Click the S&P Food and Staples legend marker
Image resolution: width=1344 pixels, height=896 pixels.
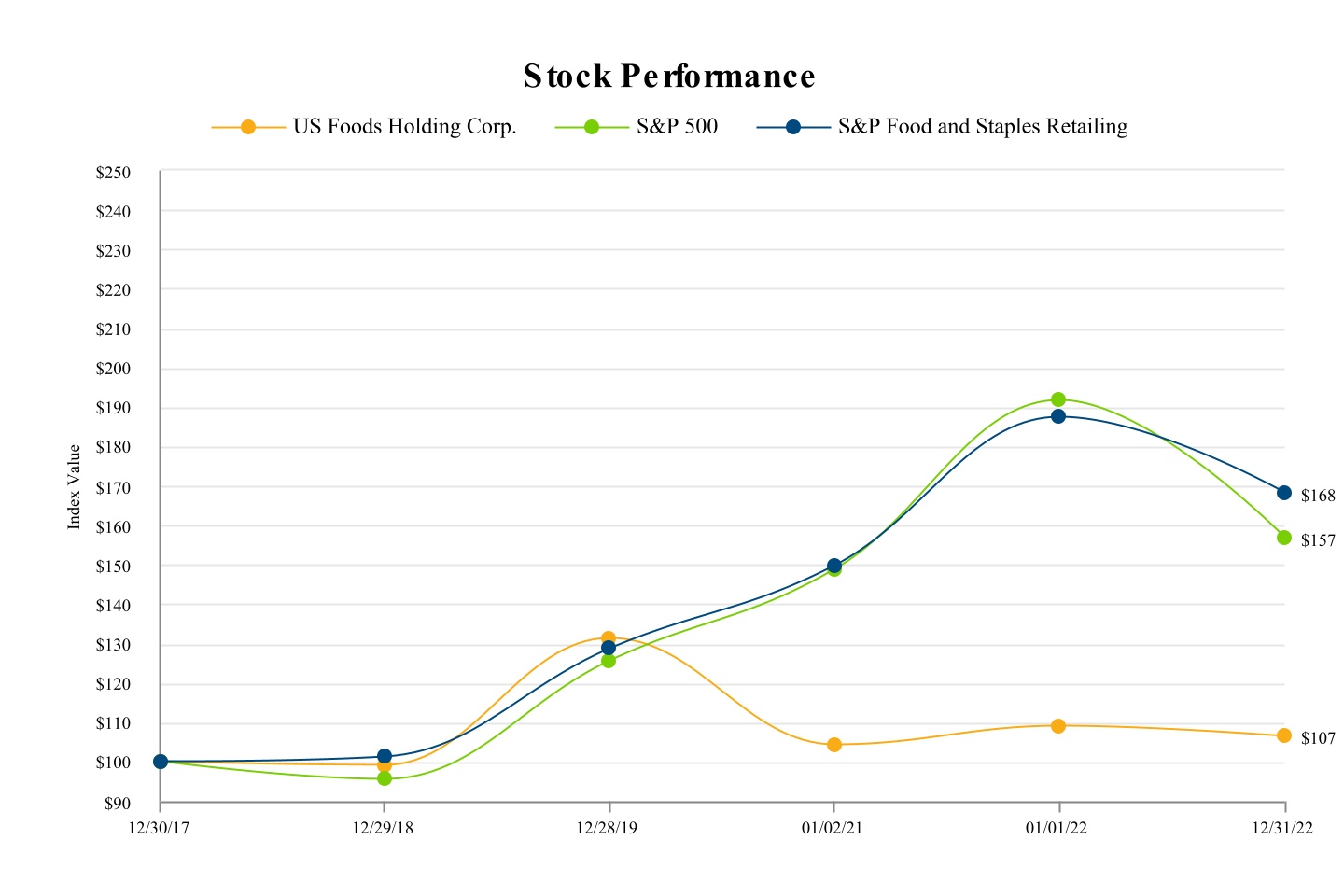click(x=793, y=127)
